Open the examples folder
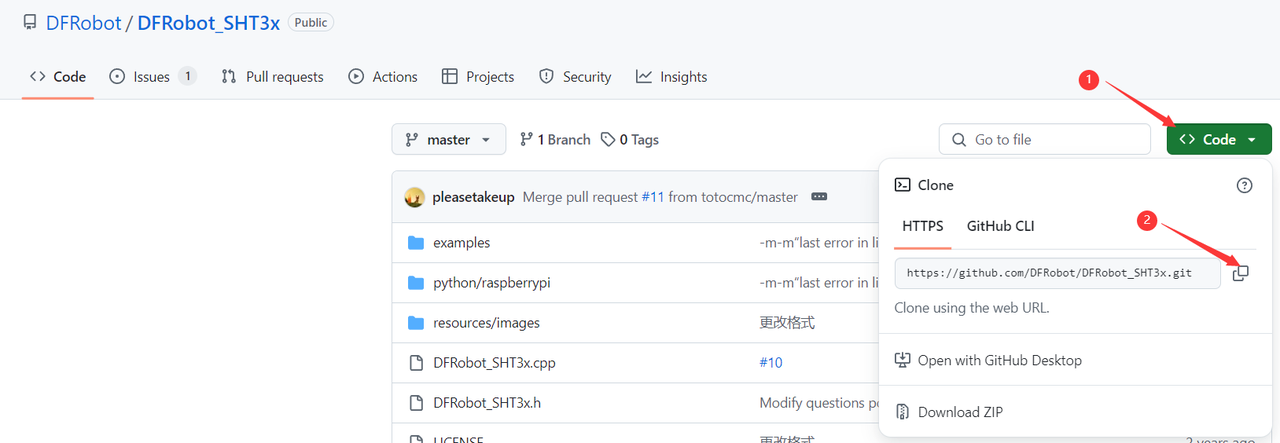Image resolution: width=1280 pixels, height=443 pixels. 461,243
